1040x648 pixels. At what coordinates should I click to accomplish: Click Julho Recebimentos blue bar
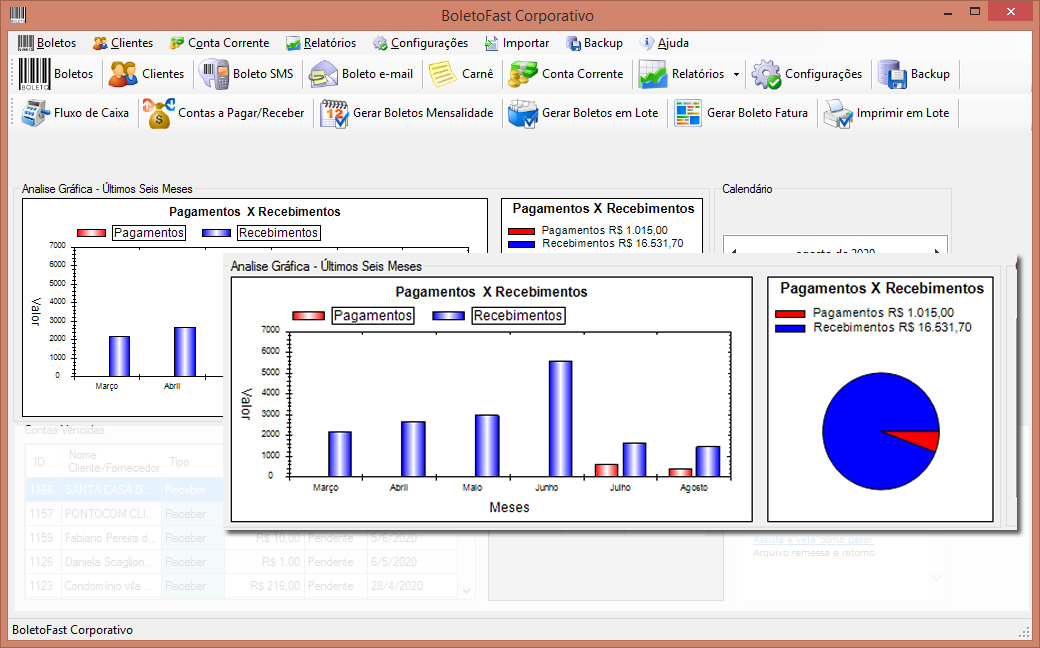[x=634, y=460]
